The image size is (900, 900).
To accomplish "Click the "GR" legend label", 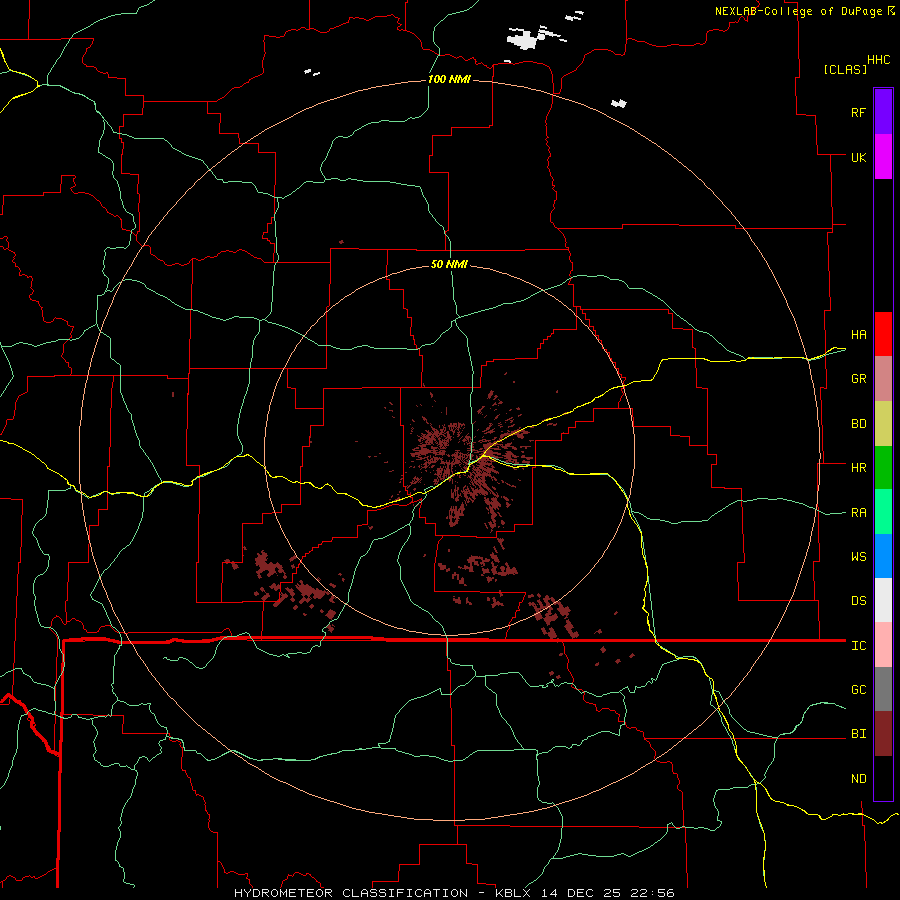I will (x=858, y=379).
